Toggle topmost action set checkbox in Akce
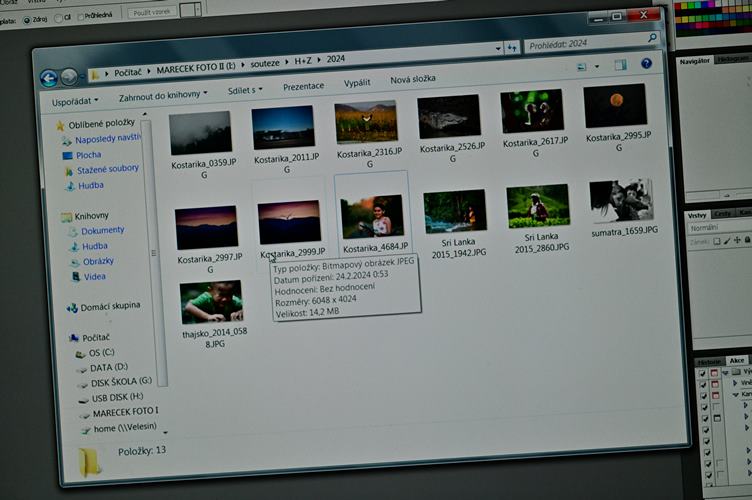Screen dimensions: 752x500 tap(703, 373)
